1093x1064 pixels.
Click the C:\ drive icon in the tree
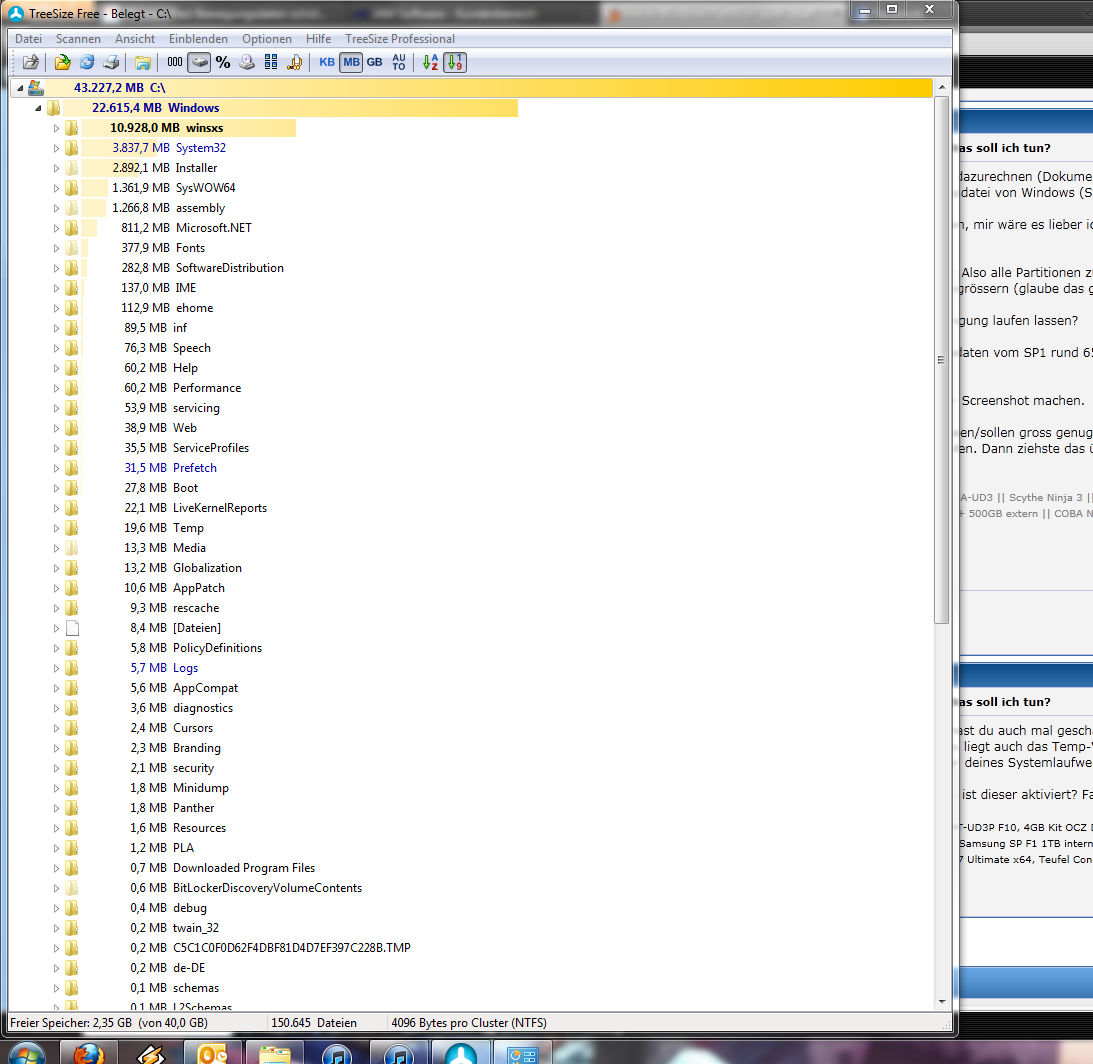[x=36, y=88]
